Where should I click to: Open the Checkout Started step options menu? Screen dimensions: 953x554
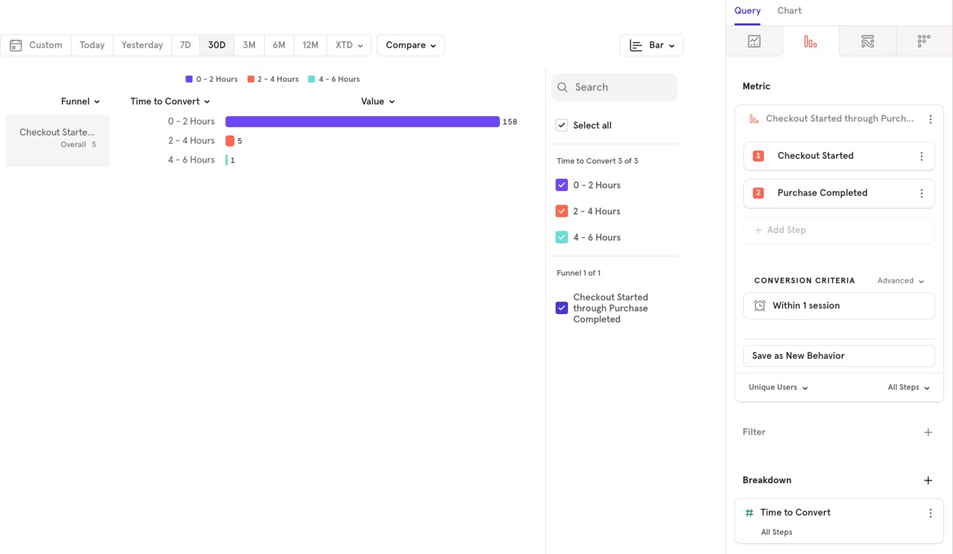921,156
